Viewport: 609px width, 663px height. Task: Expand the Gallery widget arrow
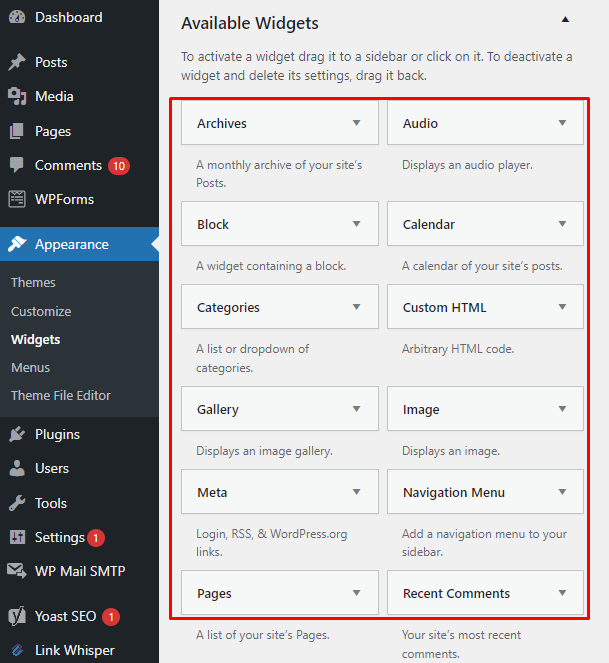click(357, 409)
